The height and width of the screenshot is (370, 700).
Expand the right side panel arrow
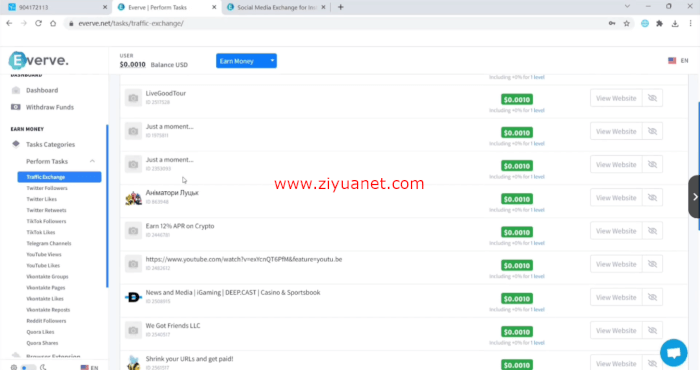(x=695, y=197)
